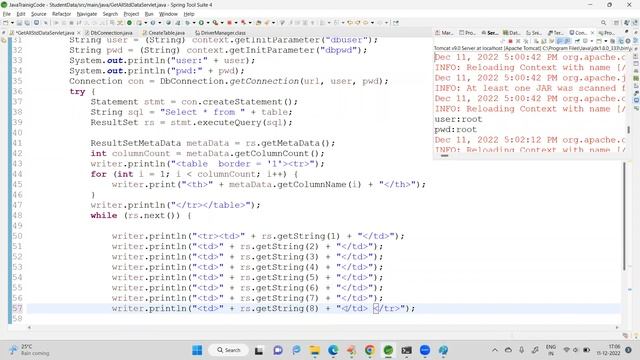Open Windows Start menu
This screenshot has width=640, height=360.
point(197,350)
